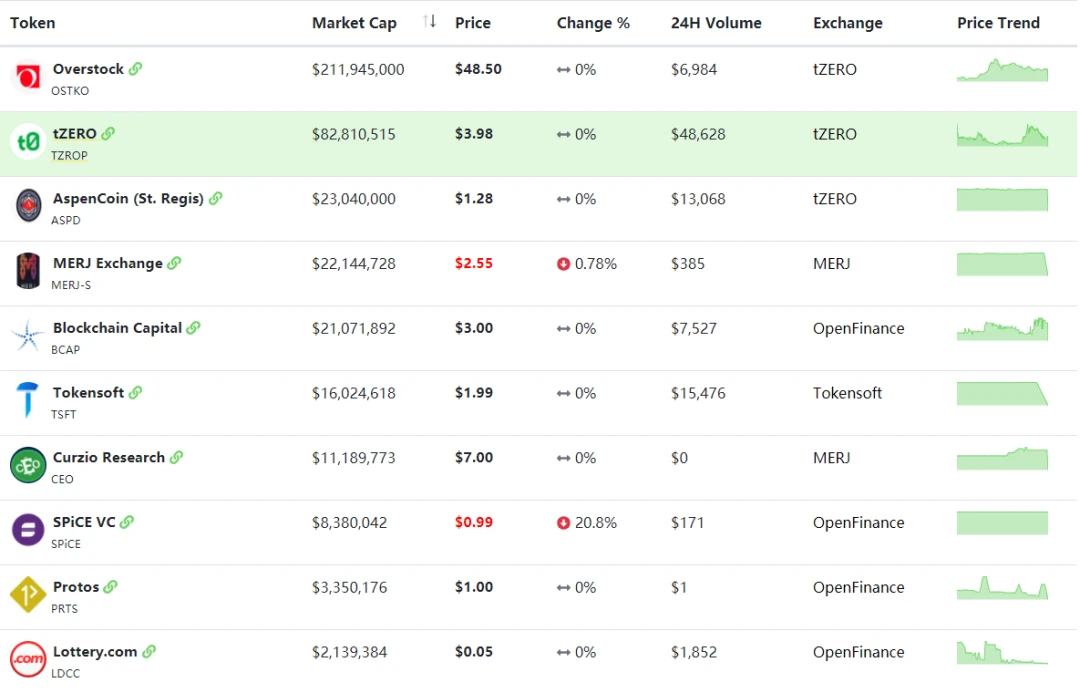
Task: Click the Lottery.com red logo
Action: click(x=28, y=659)
